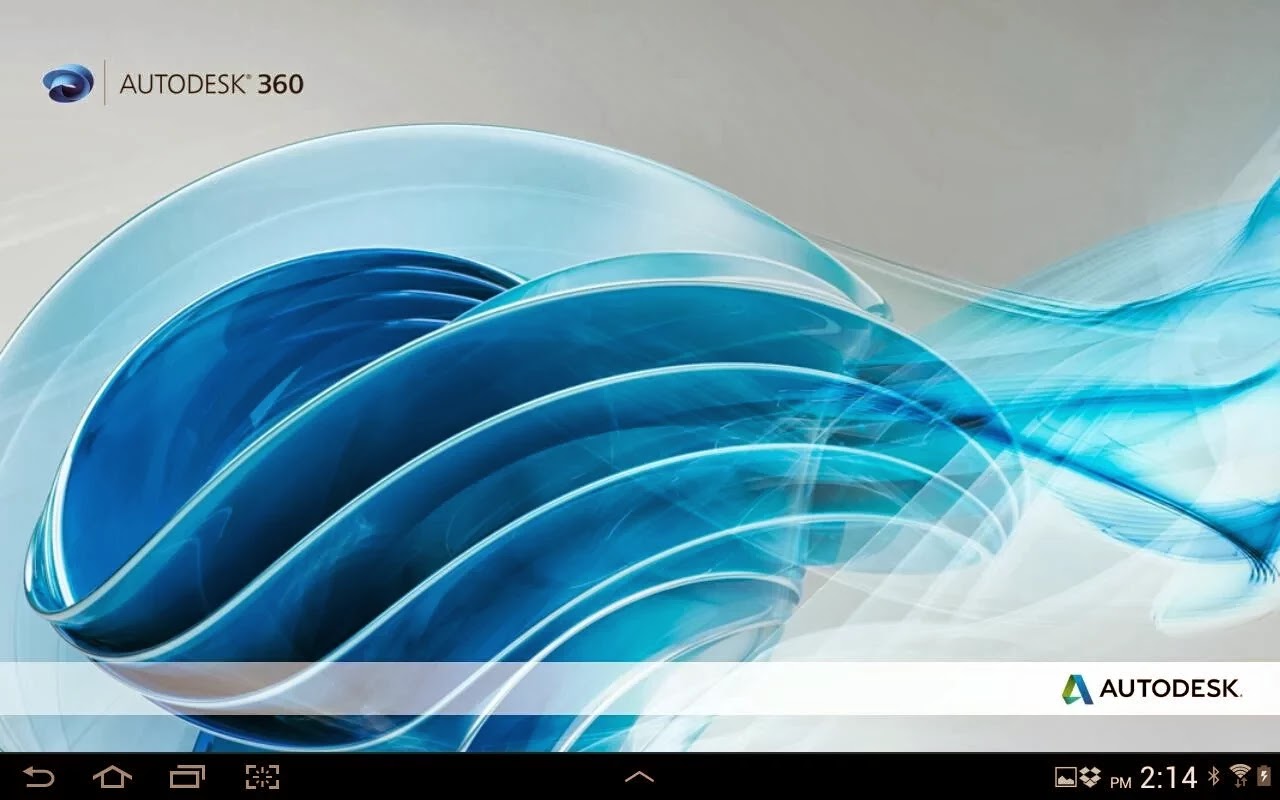Expand the mini apps tray chevron
The width and height of the screenshot is (1280, 800).
click(x=639, y=777)
